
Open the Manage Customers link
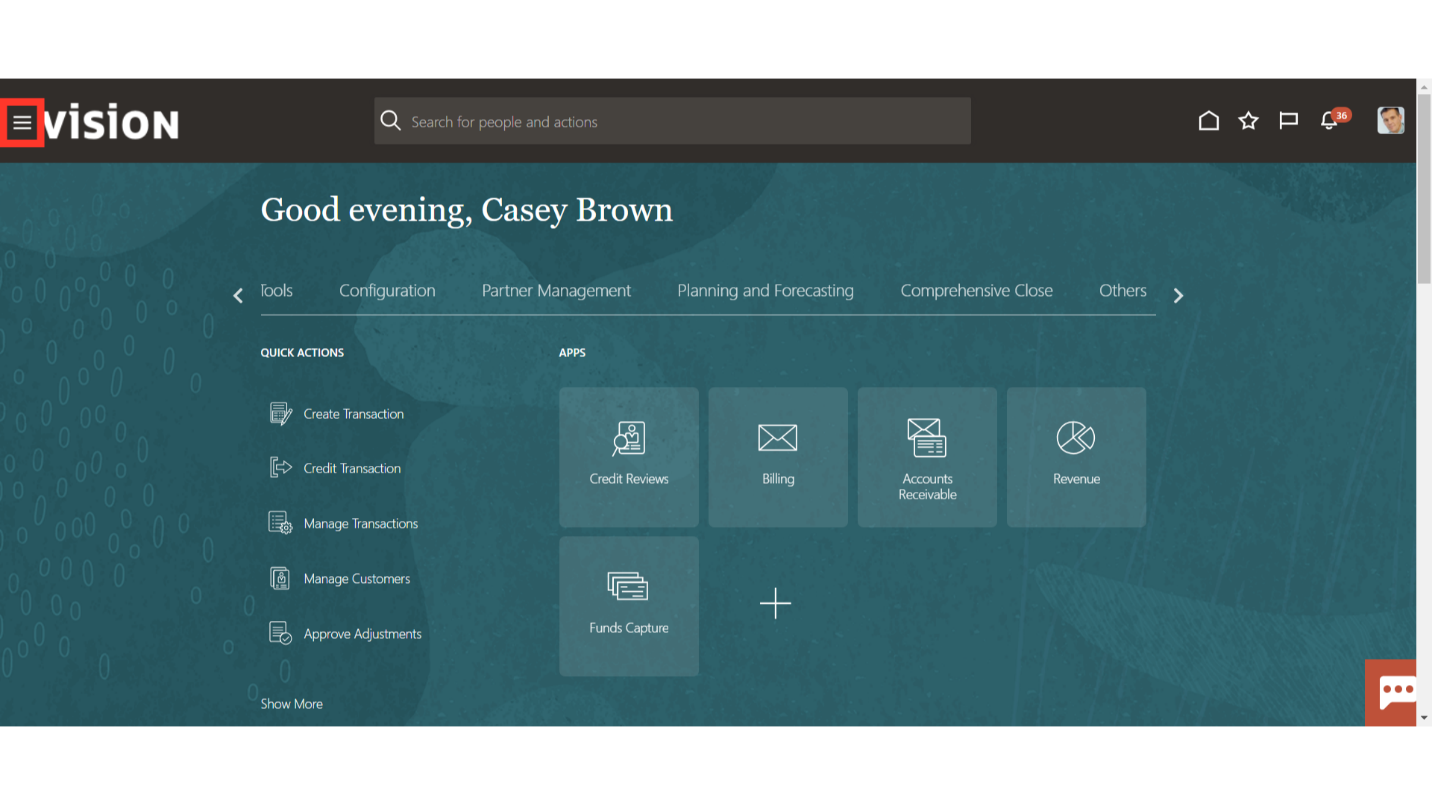pyautogui.click(x=357, y=579)
